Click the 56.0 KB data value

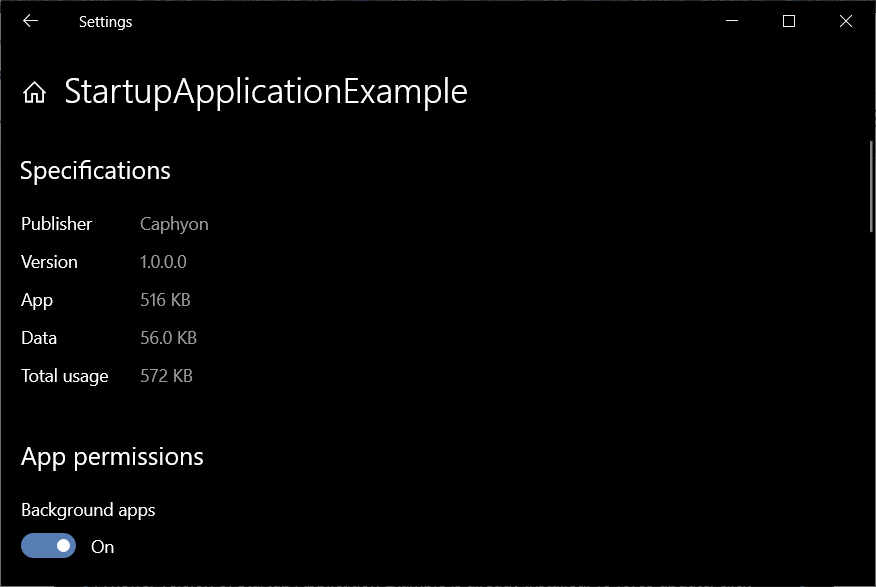point(168,338)
